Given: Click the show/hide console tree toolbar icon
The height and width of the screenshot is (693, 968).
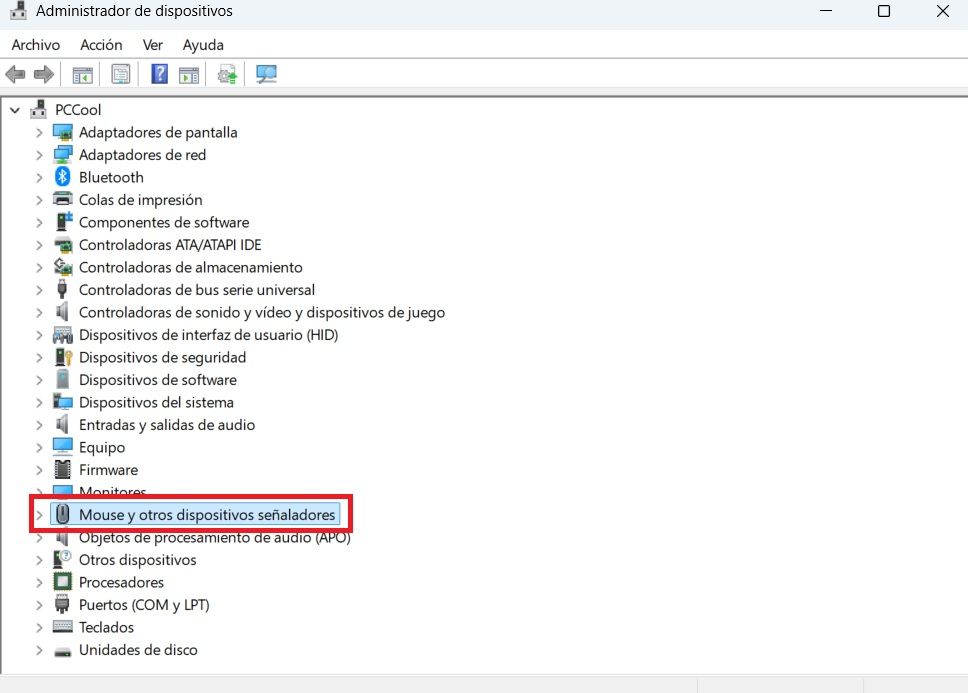Looking at the screenshot, I should 82,75.
